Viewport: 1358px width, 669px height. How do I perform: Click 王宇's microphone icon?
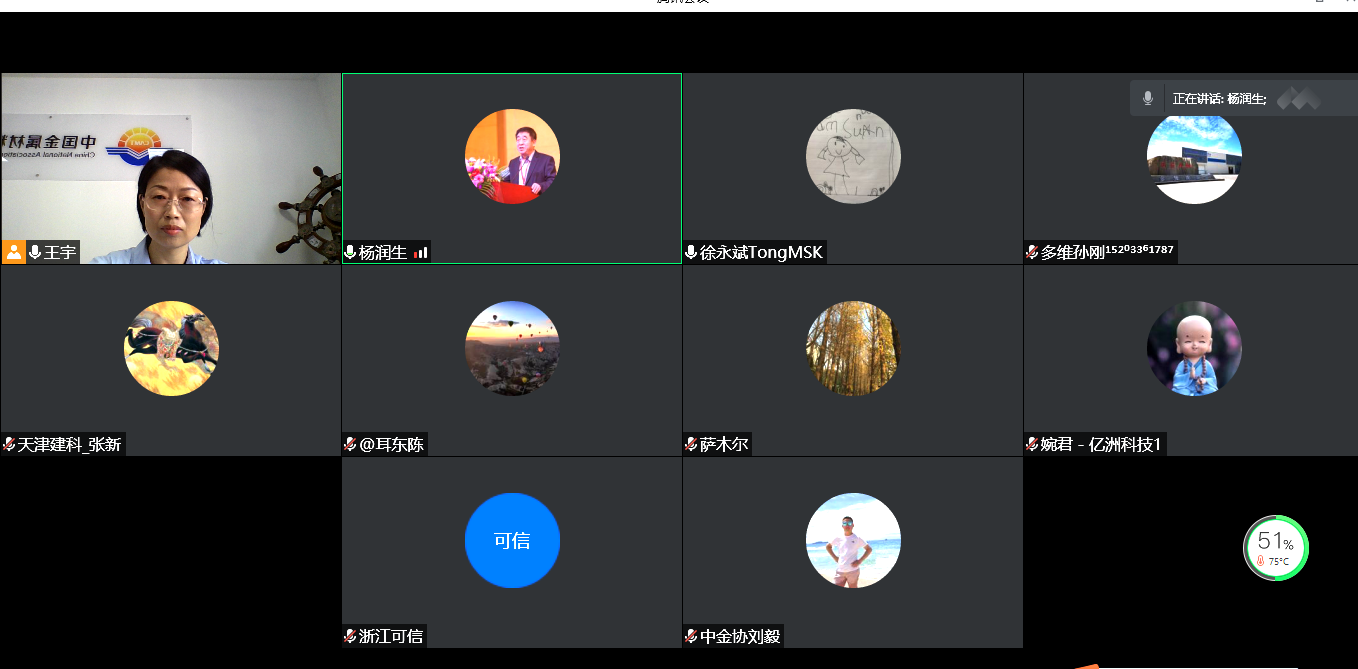click(35, 252)
